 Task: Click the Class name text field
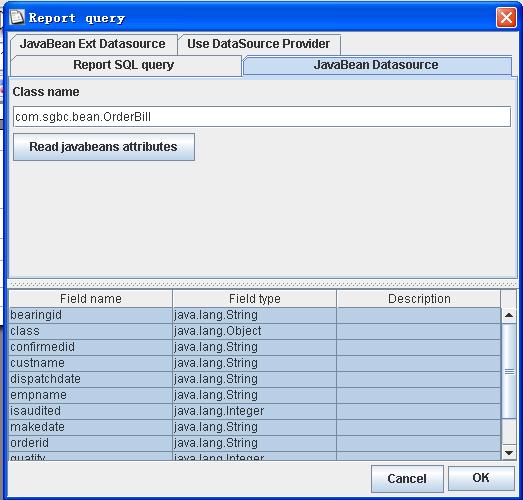tap(262, 117)
